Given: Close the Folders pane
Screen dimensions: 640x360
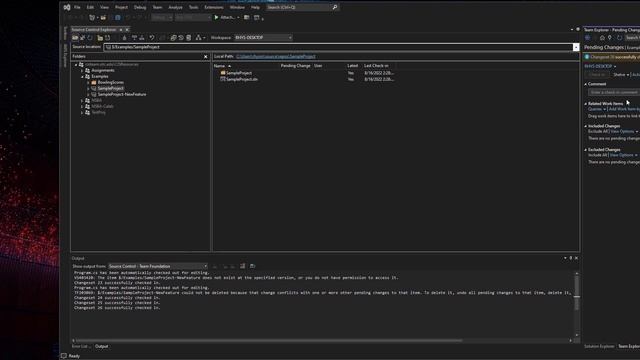Looking at the screenshot, I should [x=206, y=57].
